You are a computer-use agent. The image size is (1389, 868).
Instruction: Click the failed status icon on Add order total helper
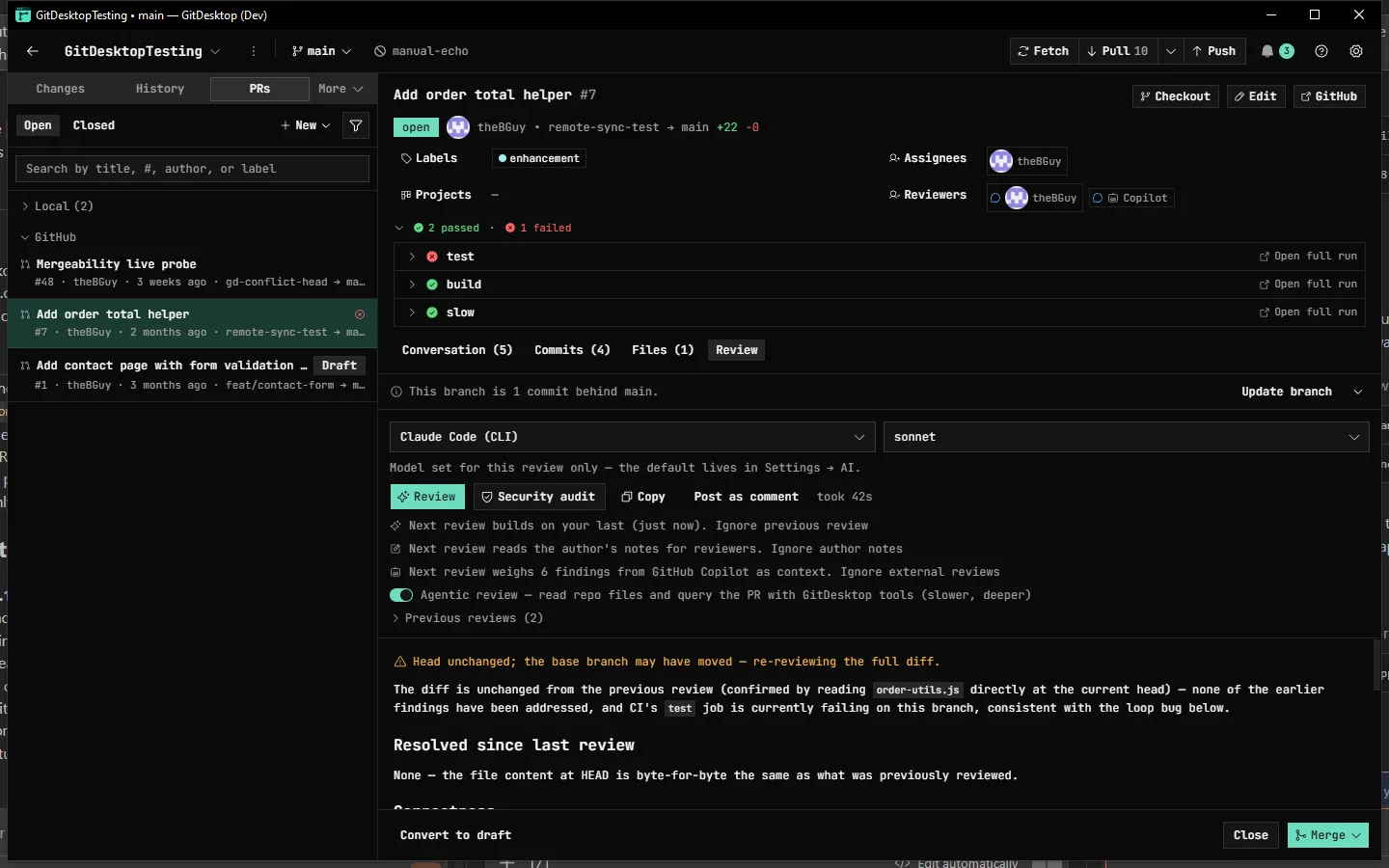360,314
